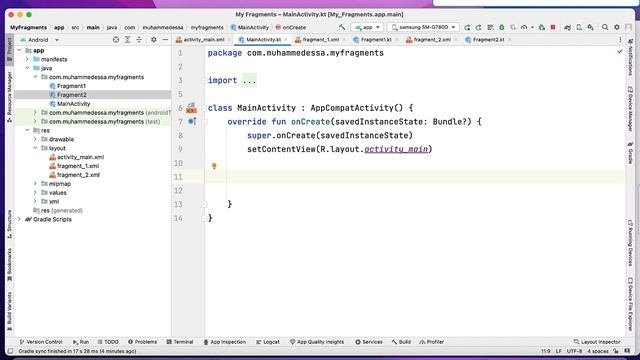Place cursor on empty line 11

pos(414,177)
